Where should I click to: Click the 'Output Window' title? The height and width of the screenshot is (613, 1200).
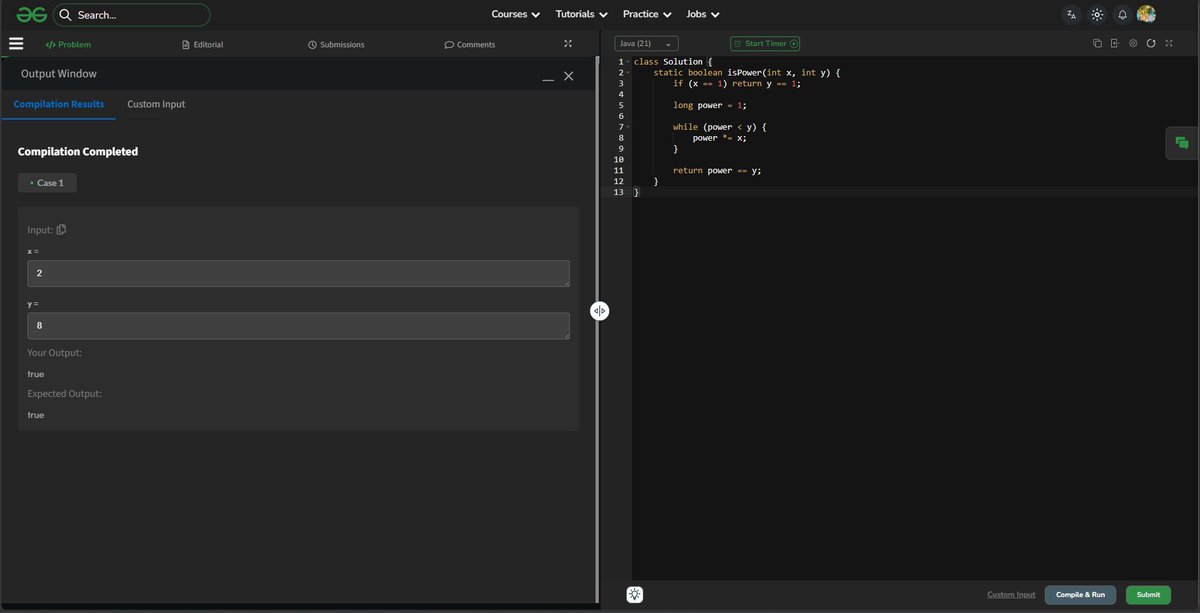(x=59, y=74)
